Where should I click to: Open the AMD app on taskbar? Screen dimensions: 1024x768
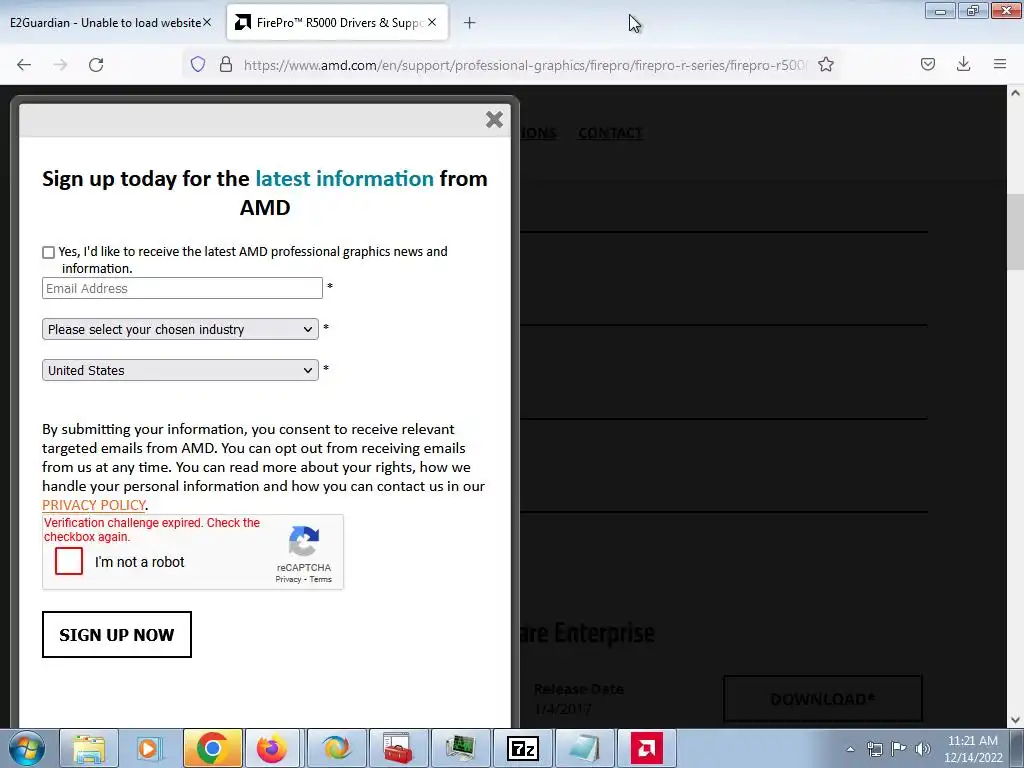pyautogui.click(x=647, y=748)
